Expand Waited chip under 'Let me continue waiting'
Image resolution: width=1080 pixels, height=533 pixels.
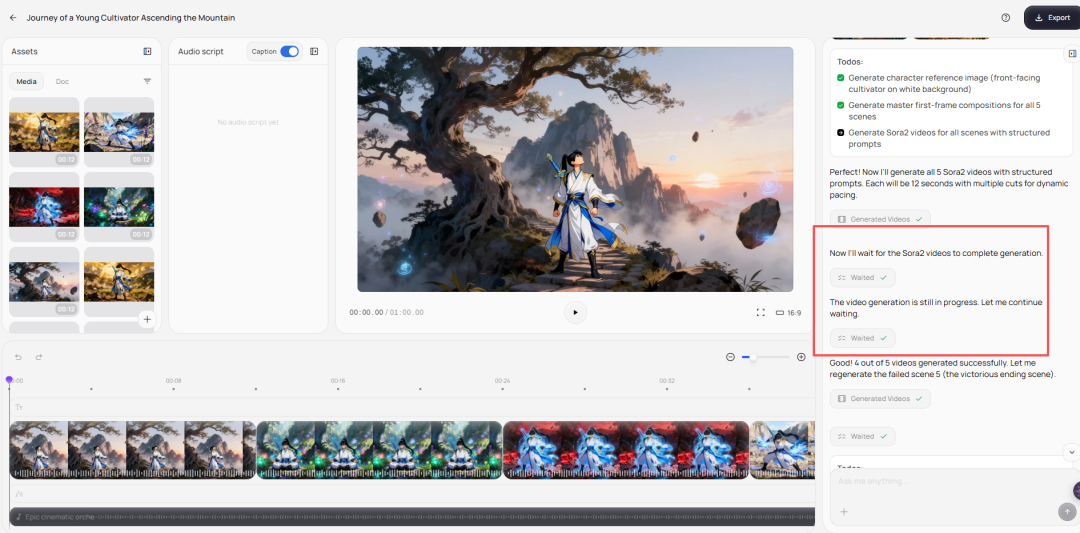tap(862, 338)
